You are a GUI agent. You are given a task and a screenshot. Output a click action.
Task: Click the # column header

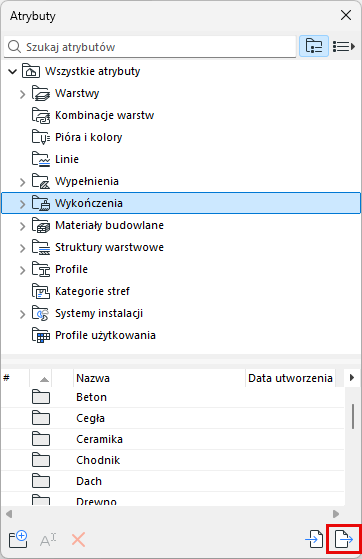pyautogui.click(x=15, y=378)
